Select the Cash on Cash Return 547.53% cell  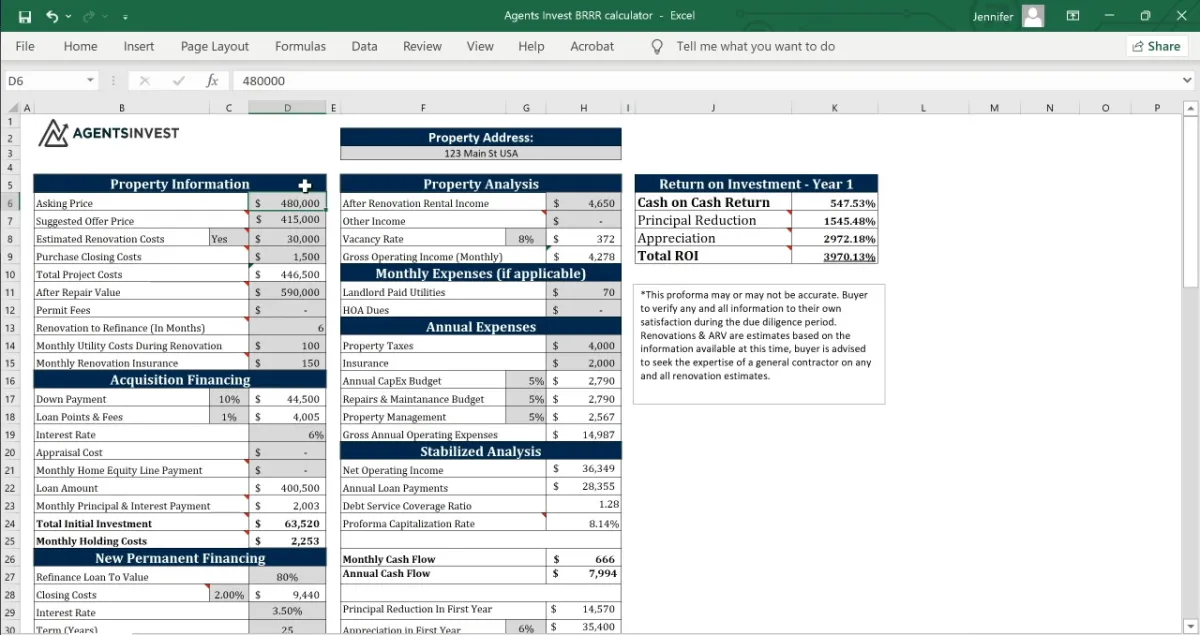(835, 203)
